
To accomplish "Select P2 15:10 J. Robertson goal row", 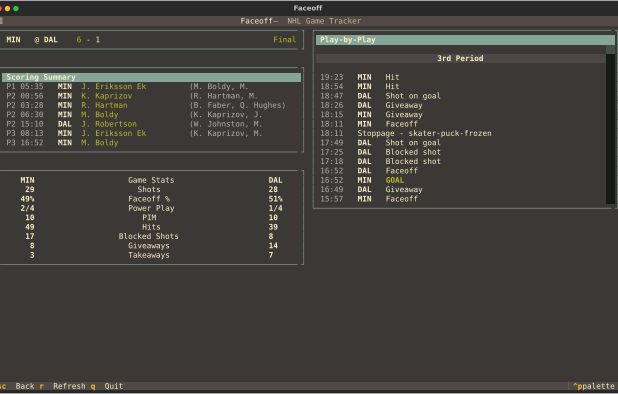I will [152, 124].
